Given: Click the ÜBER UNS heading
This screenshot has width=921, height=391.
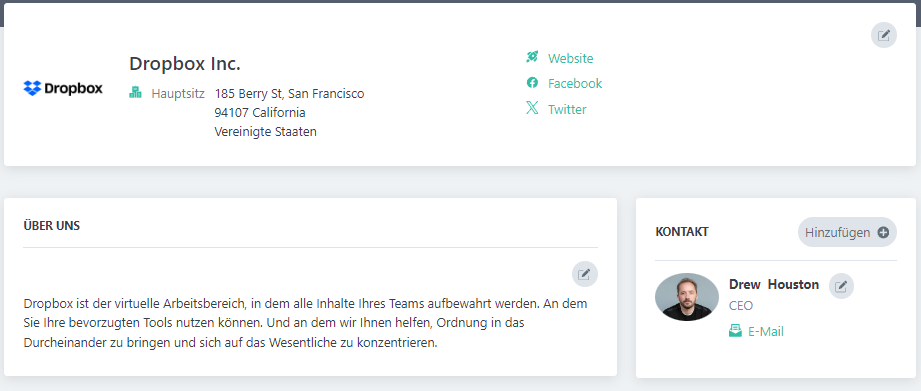Looking at the screenshot, I should tap(52, 225).
